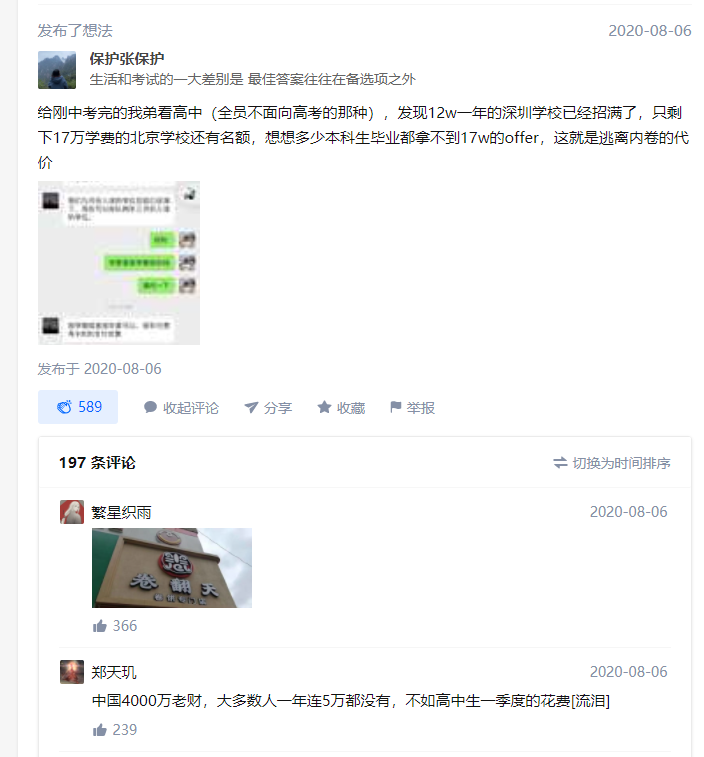Favorite the post with 收藏 star
The height and width of the screenshot is (757, 704).
point(341,408)
